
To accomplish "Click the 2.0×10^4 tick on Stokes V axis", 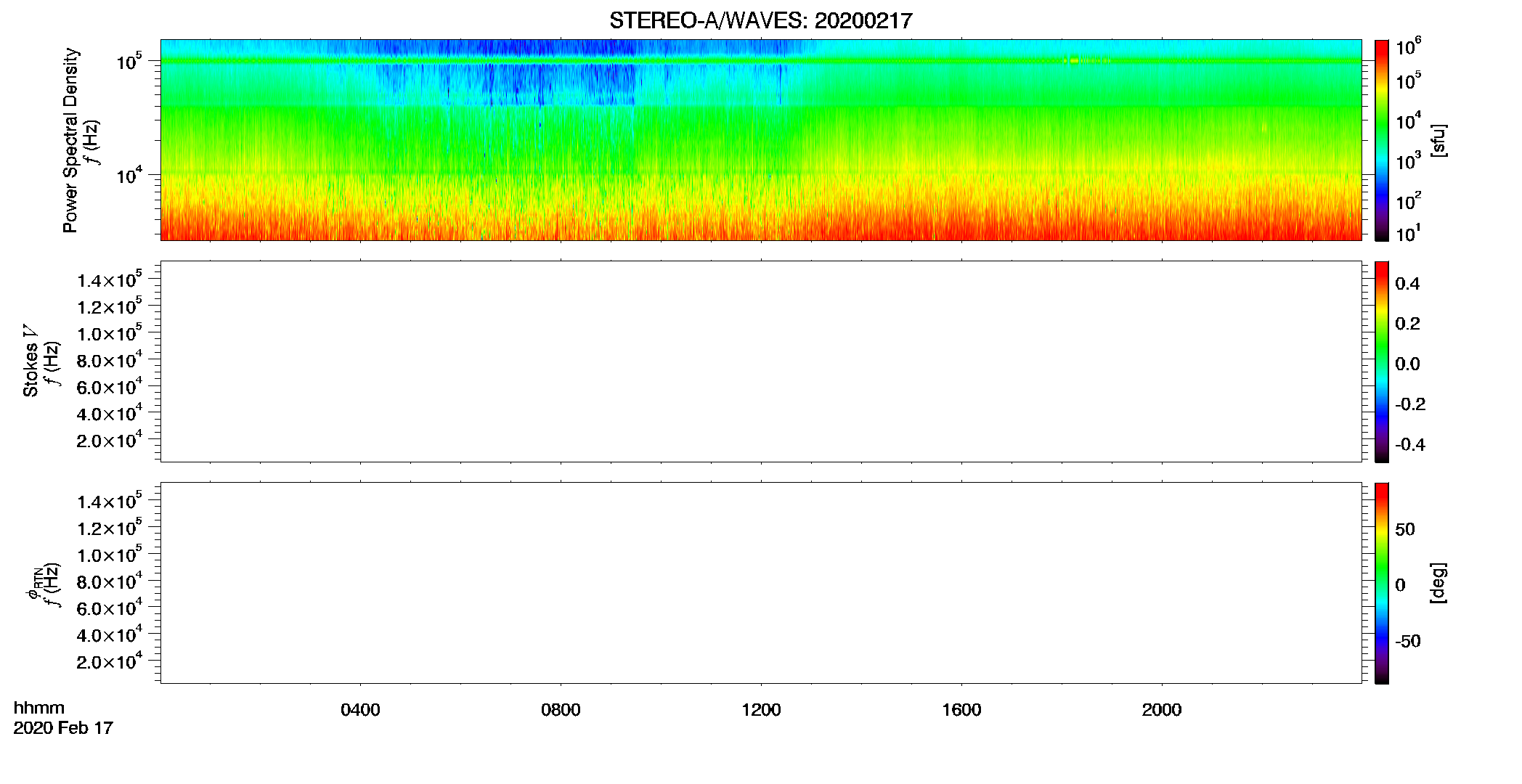I will click(x=110, y=439).
